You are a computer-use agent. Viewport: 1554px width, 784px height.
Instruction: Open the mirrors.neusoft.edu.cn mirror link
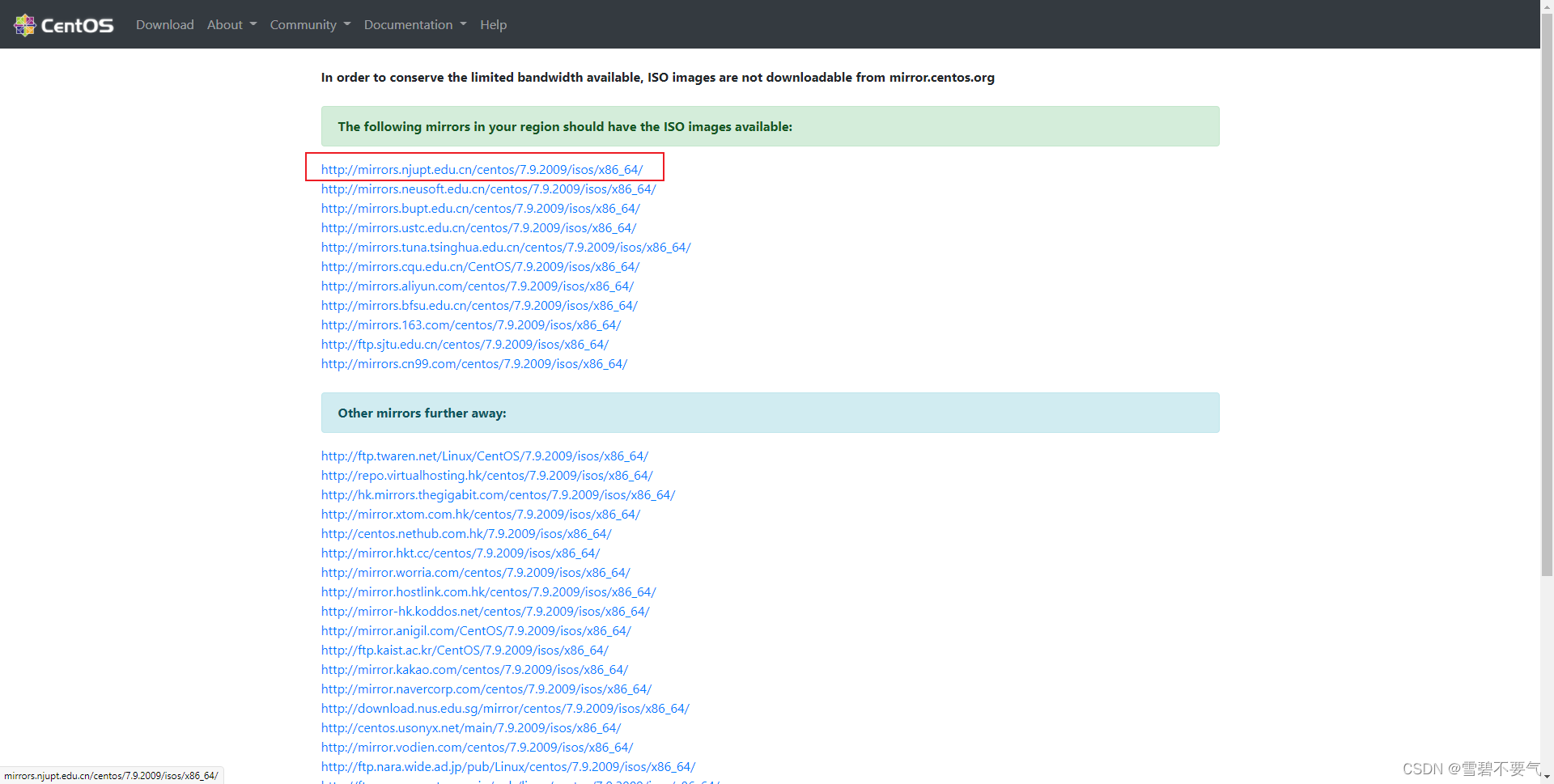[489, 189]
